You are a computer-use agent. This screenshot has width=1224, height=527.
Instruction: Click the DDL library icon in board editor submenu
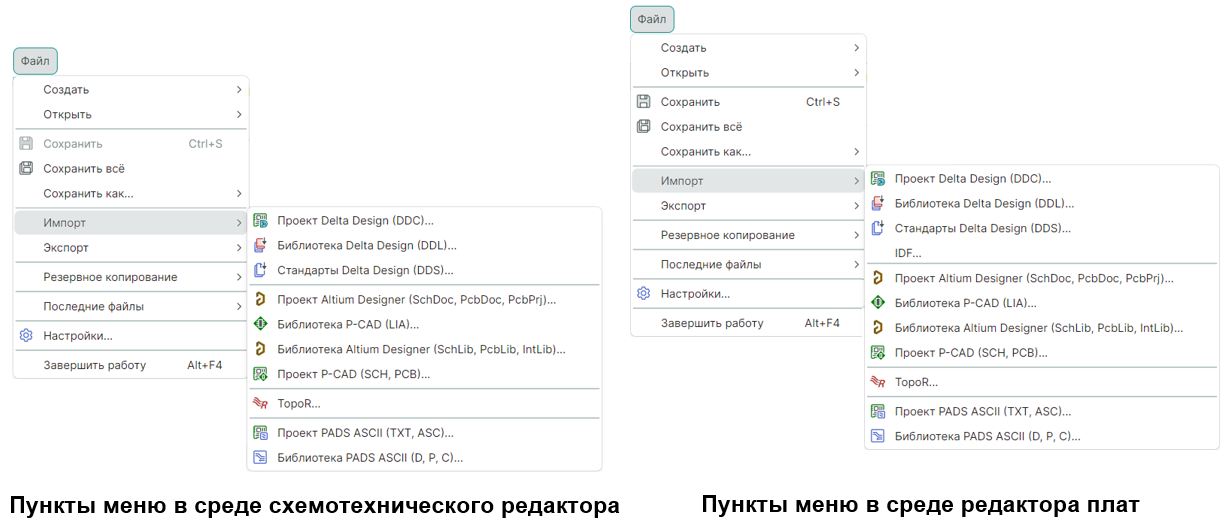pos(878,204)
